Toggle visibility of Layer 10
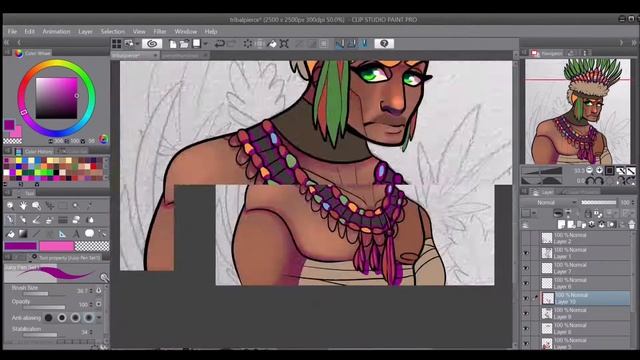This screenshot has height=360, width=640. click(526, 298)
